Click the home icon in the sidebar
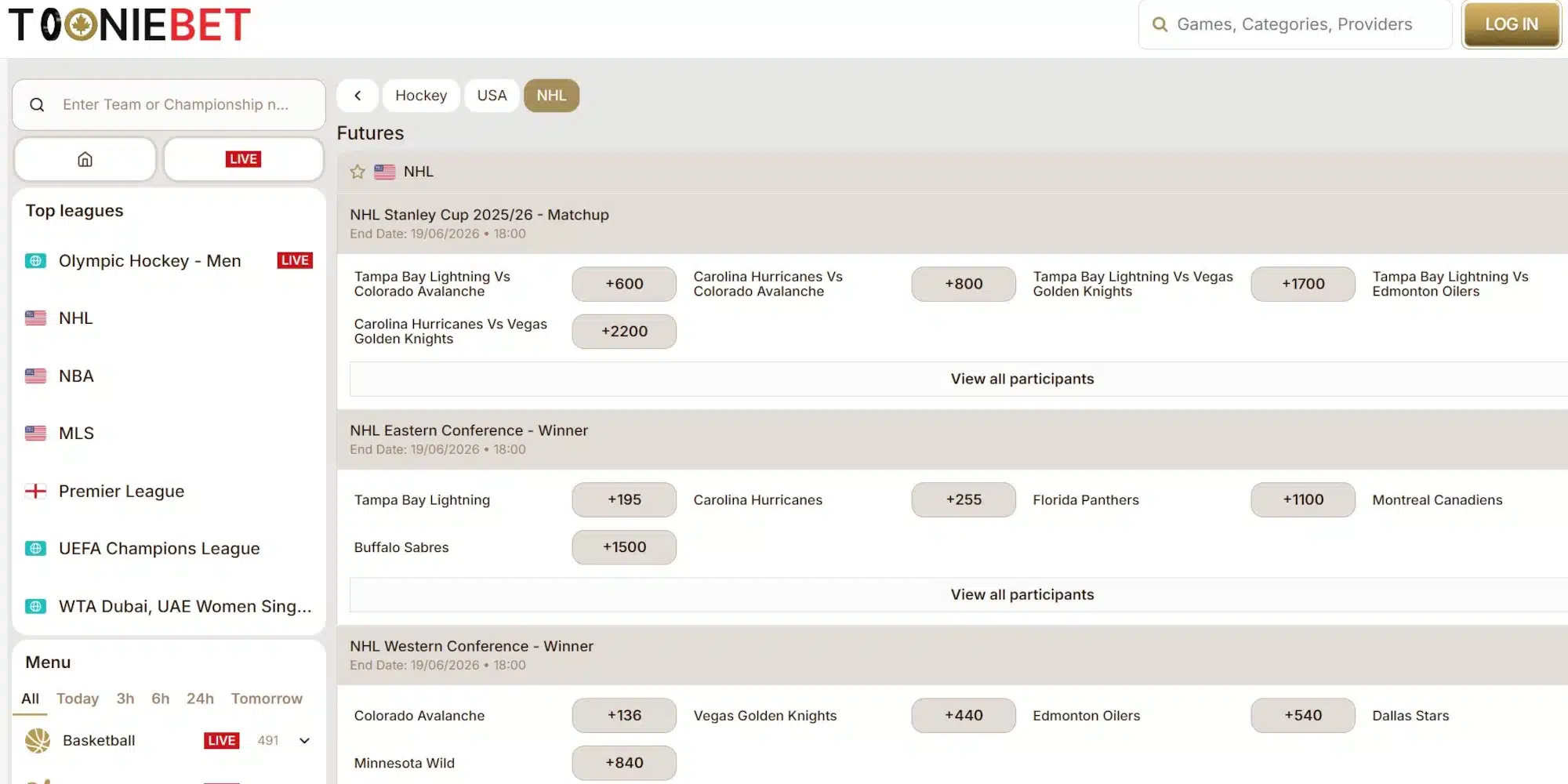 coord(84,158)
